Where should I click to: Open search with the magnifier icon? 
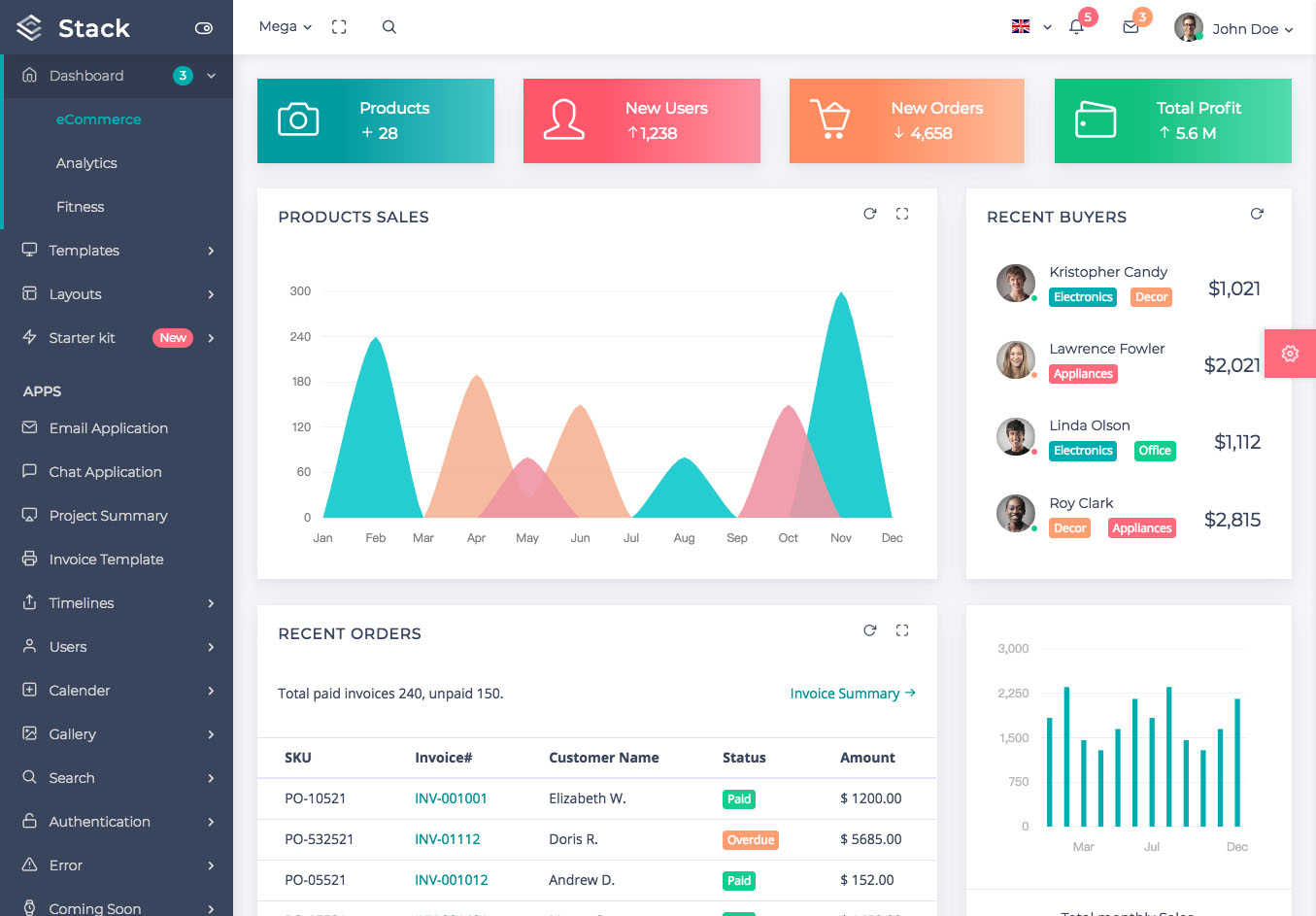pyautogui.click(x=389, y=27)
